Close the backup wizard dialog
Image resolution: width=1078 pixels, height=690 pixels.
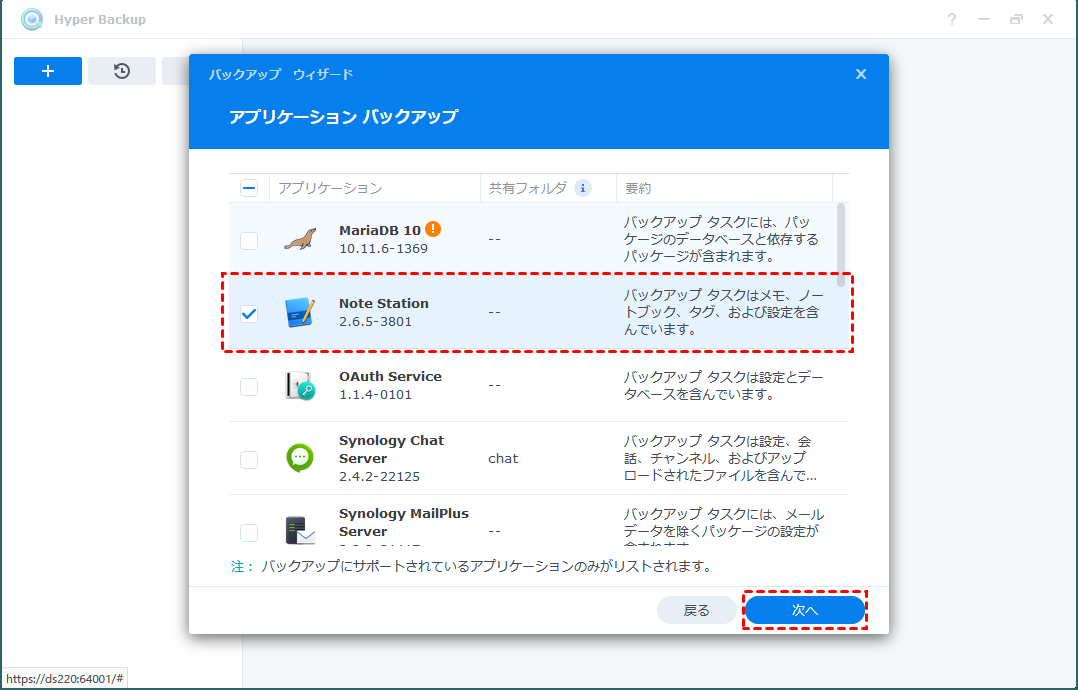pyautogui.click(x=861, y=74)
